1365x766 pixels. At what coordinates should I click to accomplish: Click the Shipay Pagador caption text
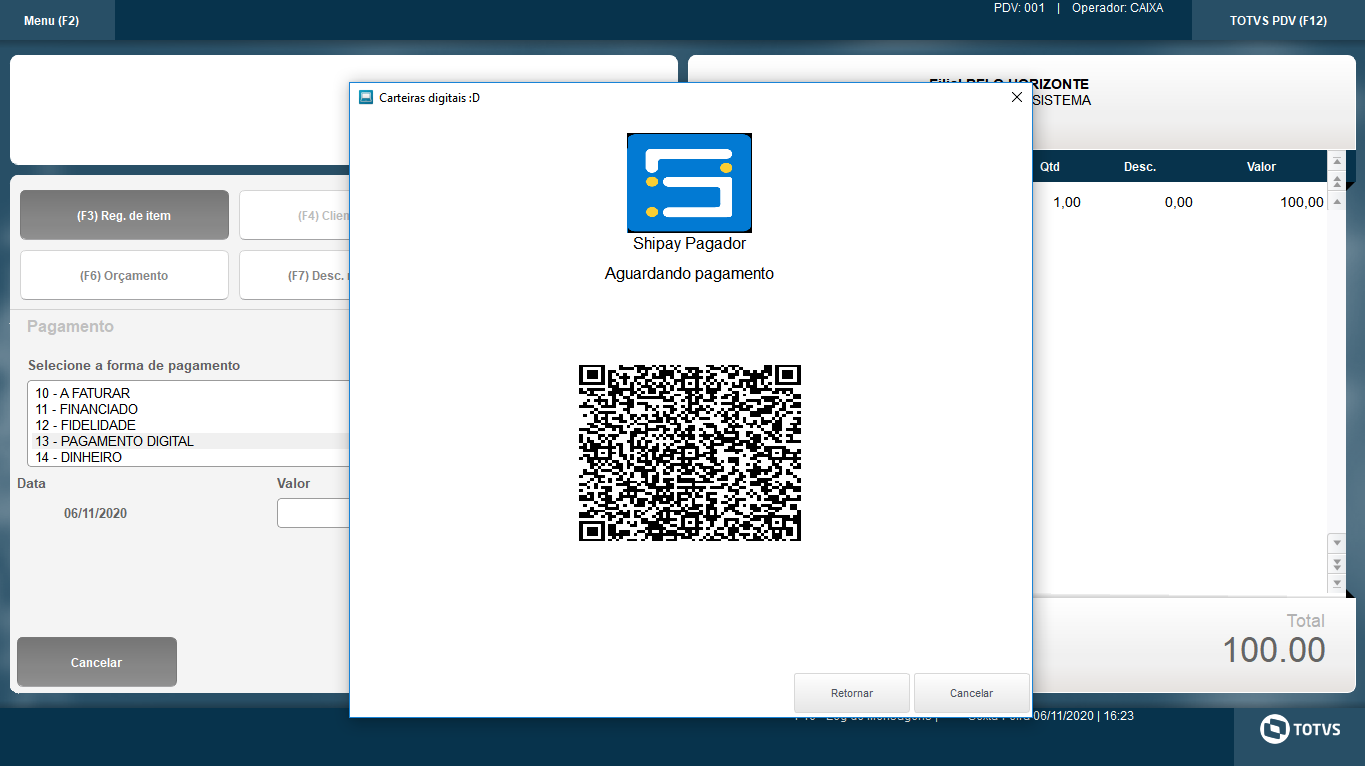click(x=689, y=243)
